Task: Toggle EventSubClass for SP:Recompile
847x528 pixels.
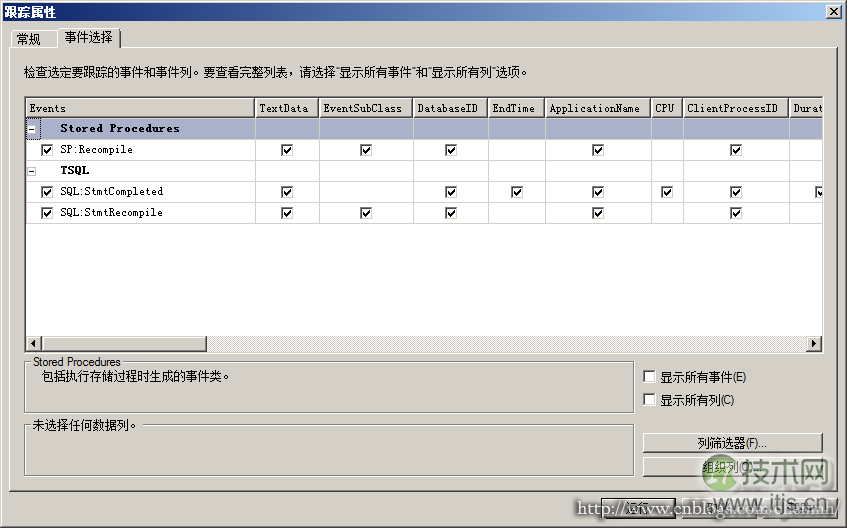Action: coord(366,150)
